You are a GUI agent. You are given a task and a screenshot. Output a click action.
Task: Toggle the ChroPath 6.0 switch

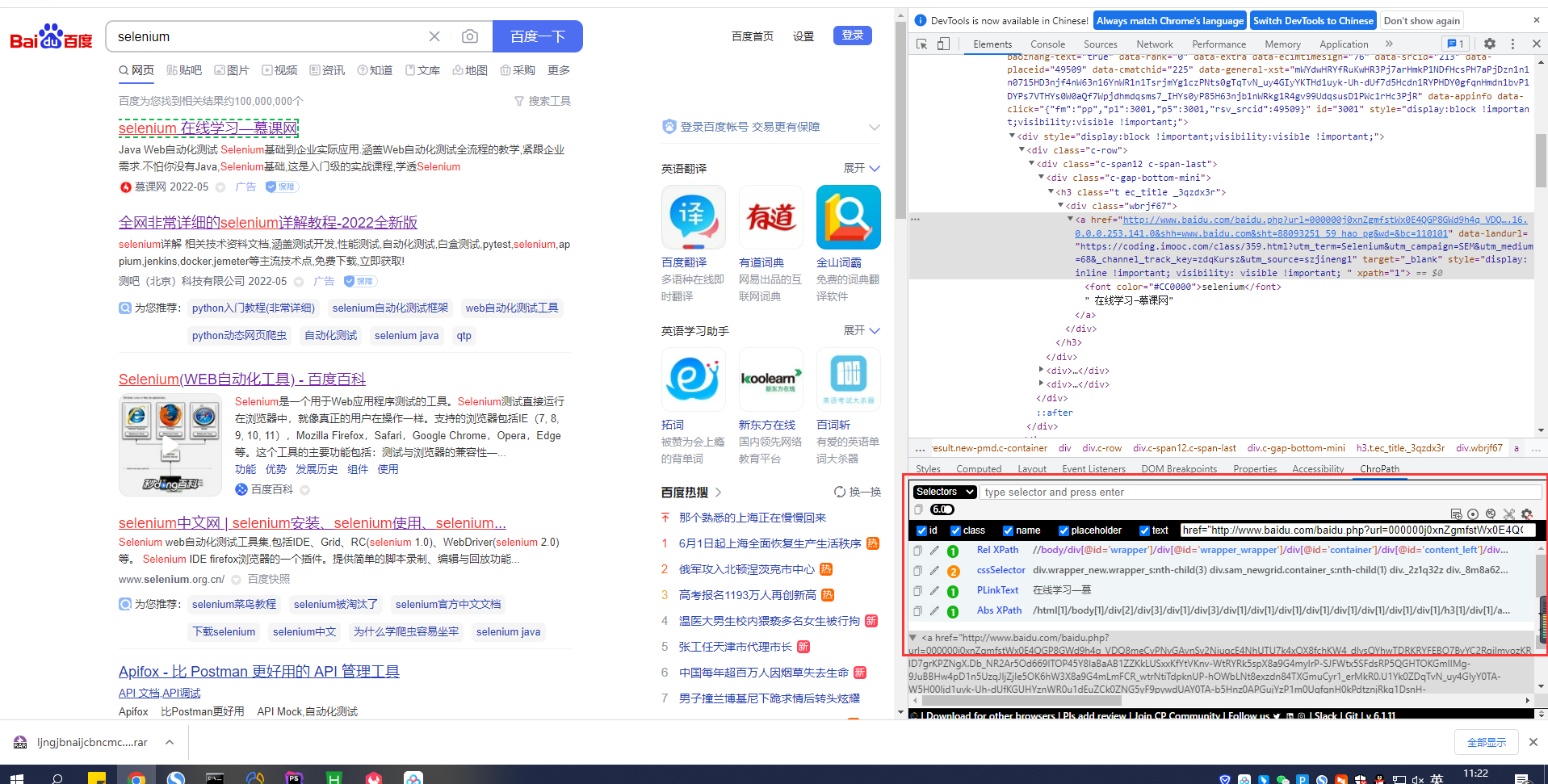(x=942, y=509)
